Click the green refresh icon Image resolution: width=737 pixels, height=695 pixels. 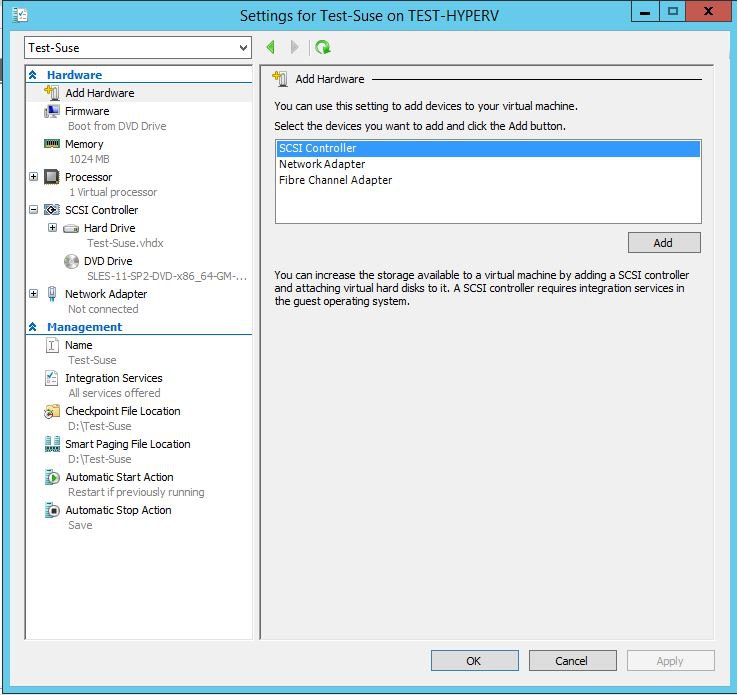(322, 47)
